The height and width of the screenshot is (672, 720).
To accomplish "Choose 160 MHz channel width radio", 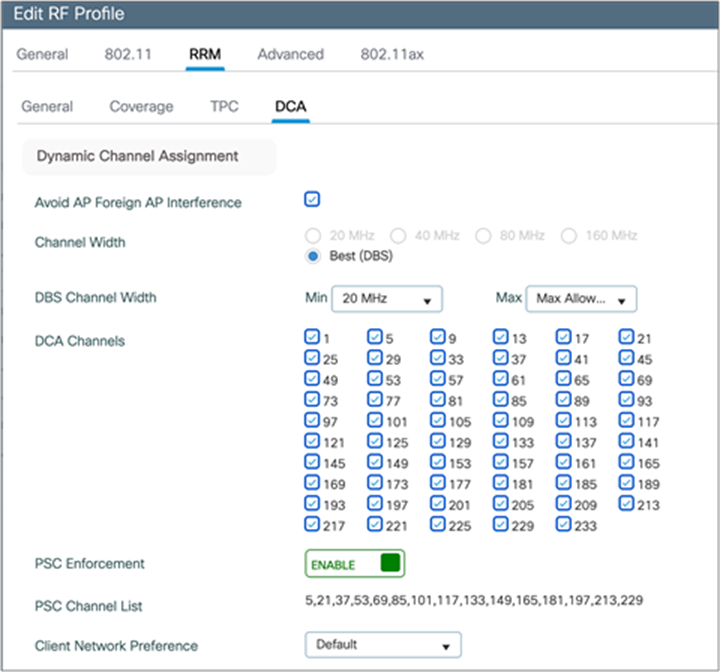I will click(x=569, y=236).
